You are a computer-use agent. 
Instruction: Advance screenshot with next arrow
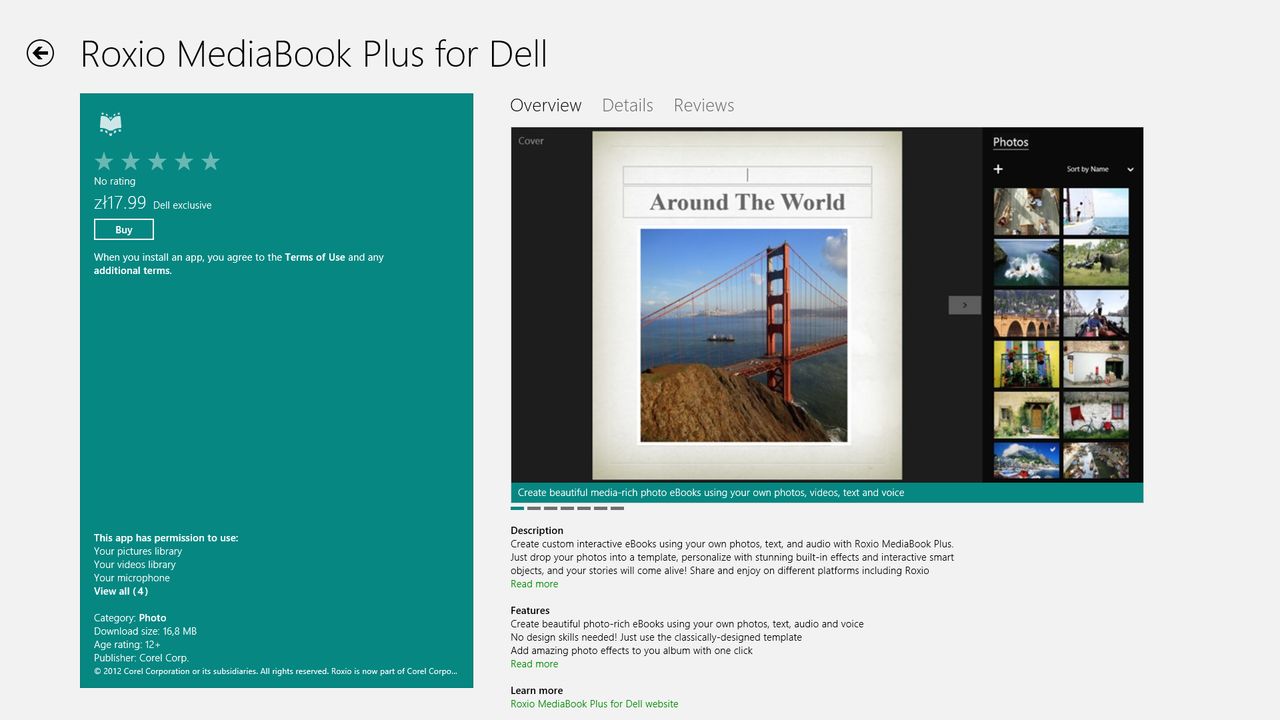pos(965,305)
